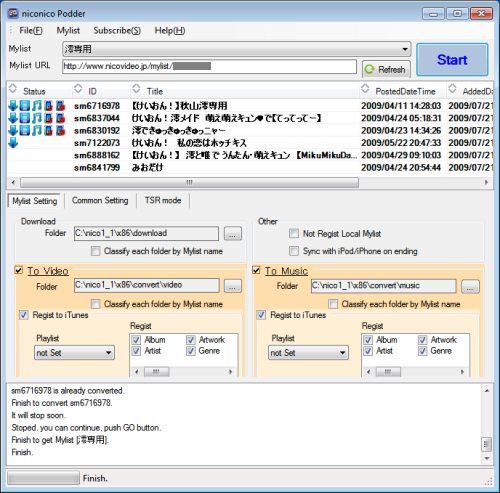The width and height of the screenshot is (500, 493).
Task: Open the Mylist menu
Action: 68,30
